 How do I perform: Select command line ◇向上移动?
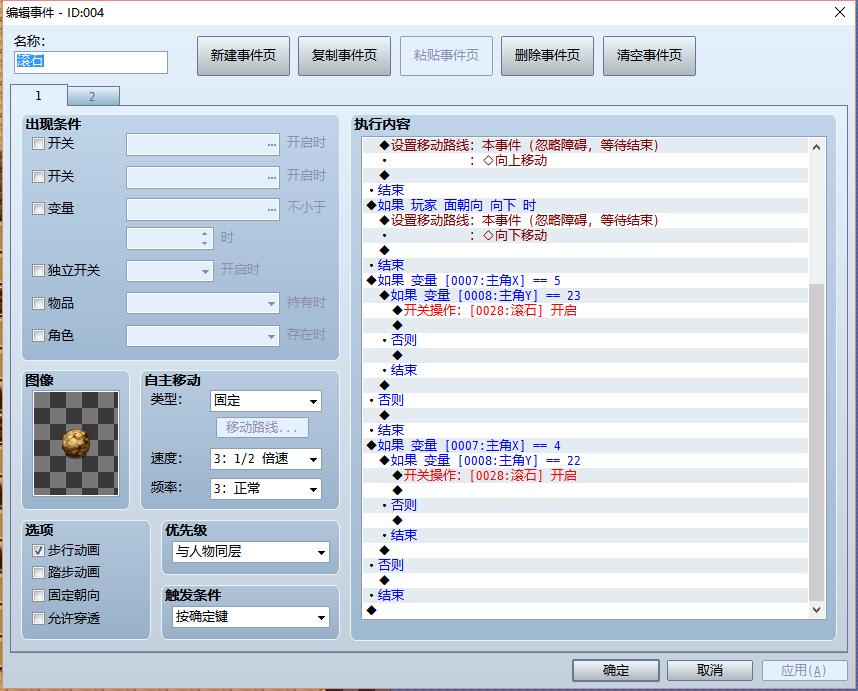(585, 160)
